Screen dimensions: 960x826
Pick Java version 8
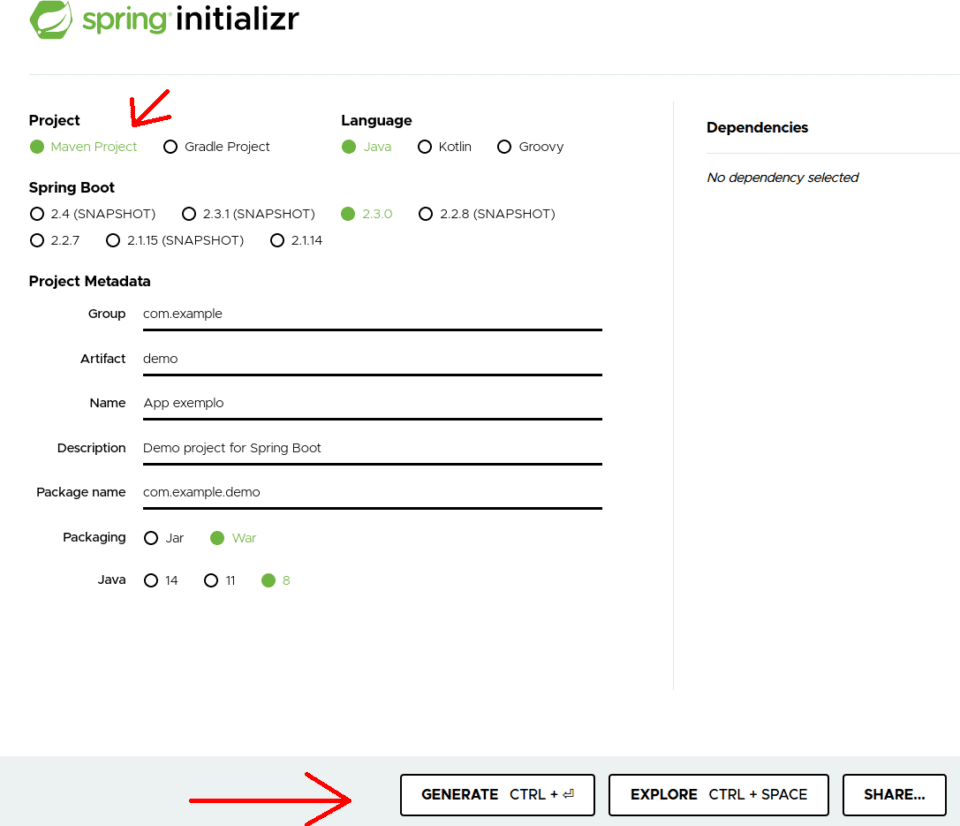pyautogui.click(x=276, y=580)
